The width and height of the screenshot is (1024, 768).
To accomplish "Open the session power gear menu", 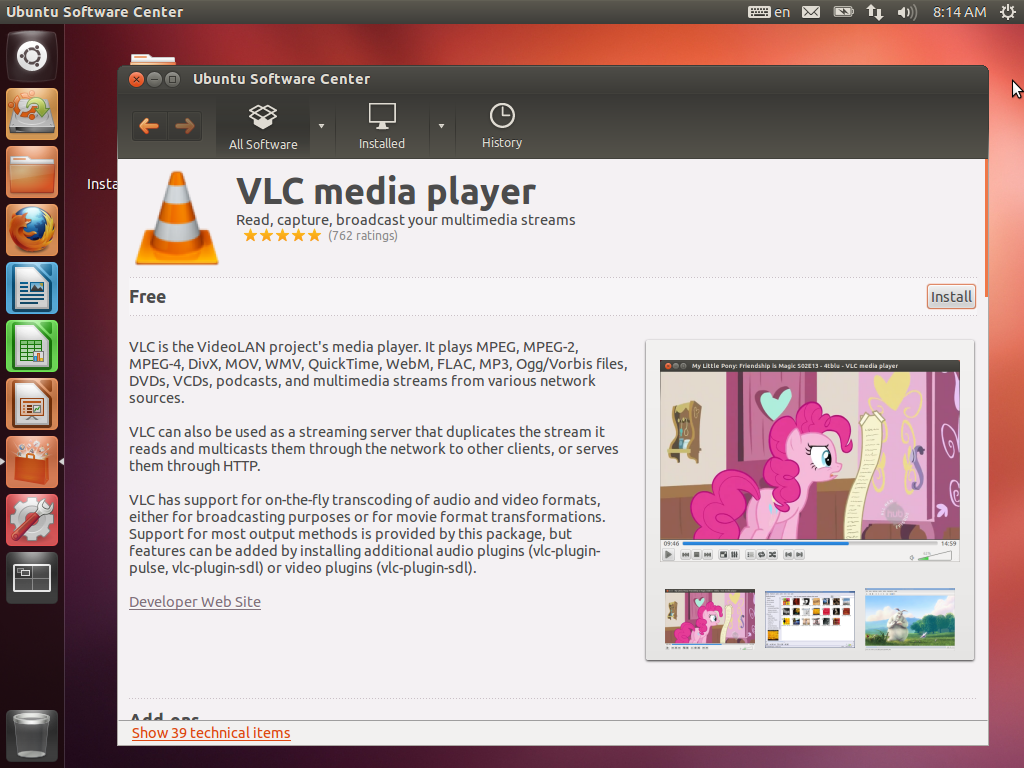I will click(x=1008, y=12).
